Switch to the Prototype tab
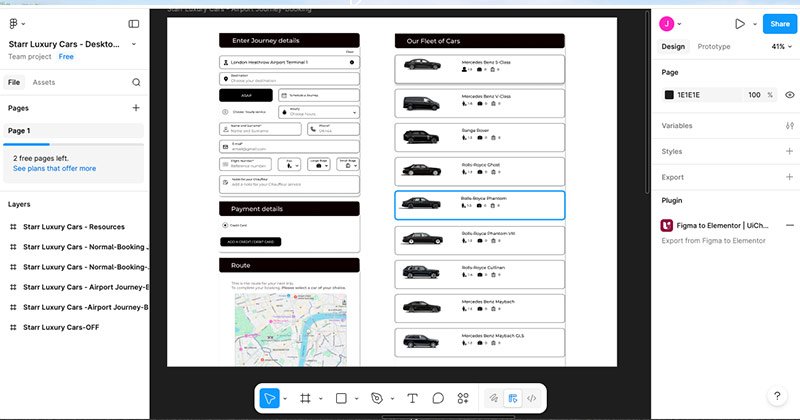 click(713, 47)
